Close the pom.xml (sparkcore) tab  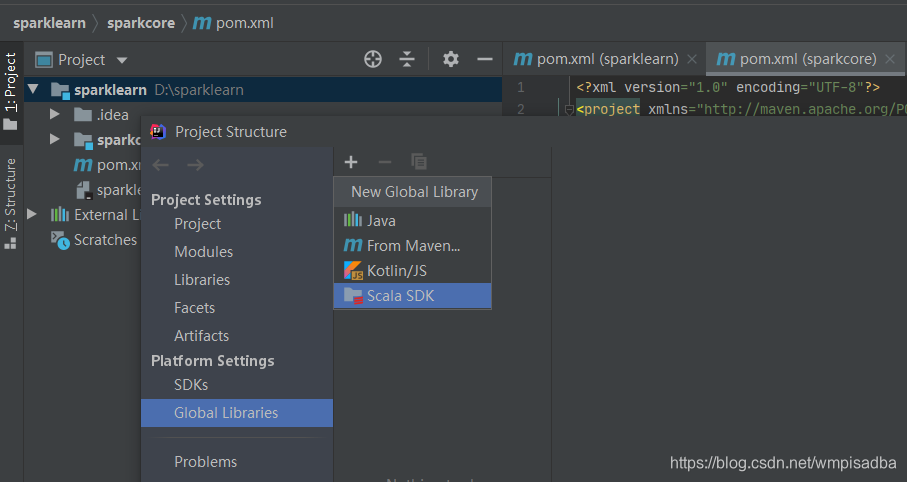pyautogui.click(x=890, y=59)
